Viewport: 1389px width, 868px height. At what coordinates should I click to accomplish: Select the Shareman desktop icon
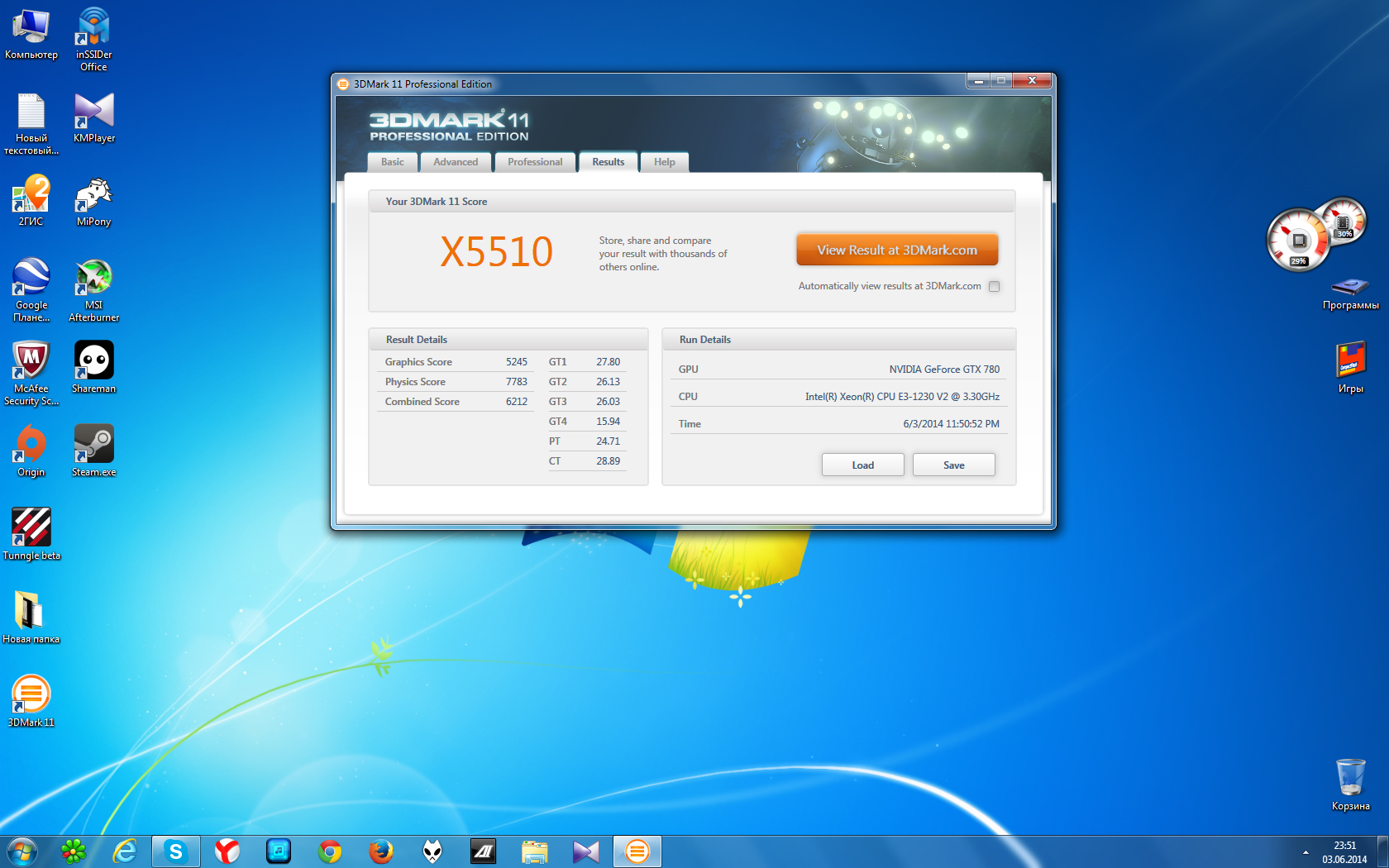coord(93,368)
